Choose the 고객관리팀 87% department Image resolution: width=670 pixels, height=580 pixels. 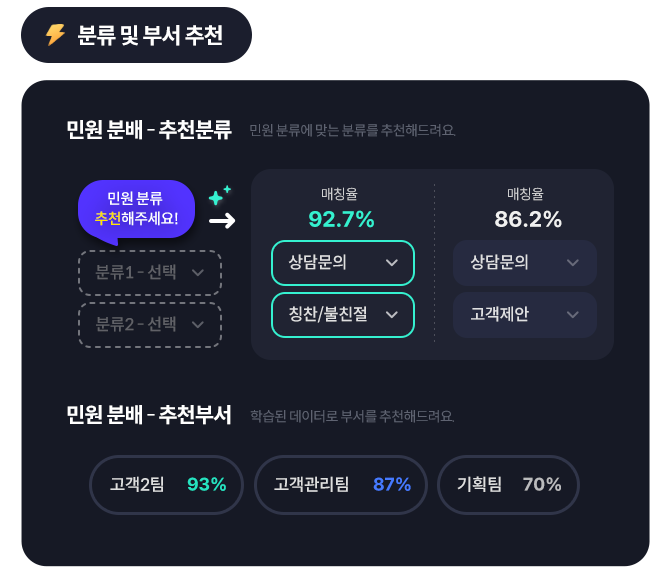tap(341, 485)
